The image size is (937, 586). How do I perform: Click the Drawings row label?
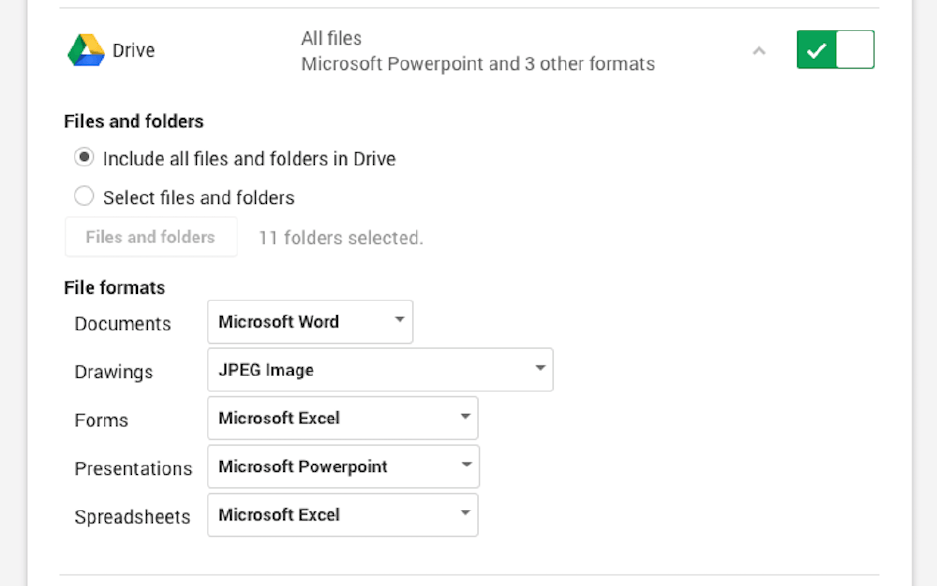pos(113,372)
